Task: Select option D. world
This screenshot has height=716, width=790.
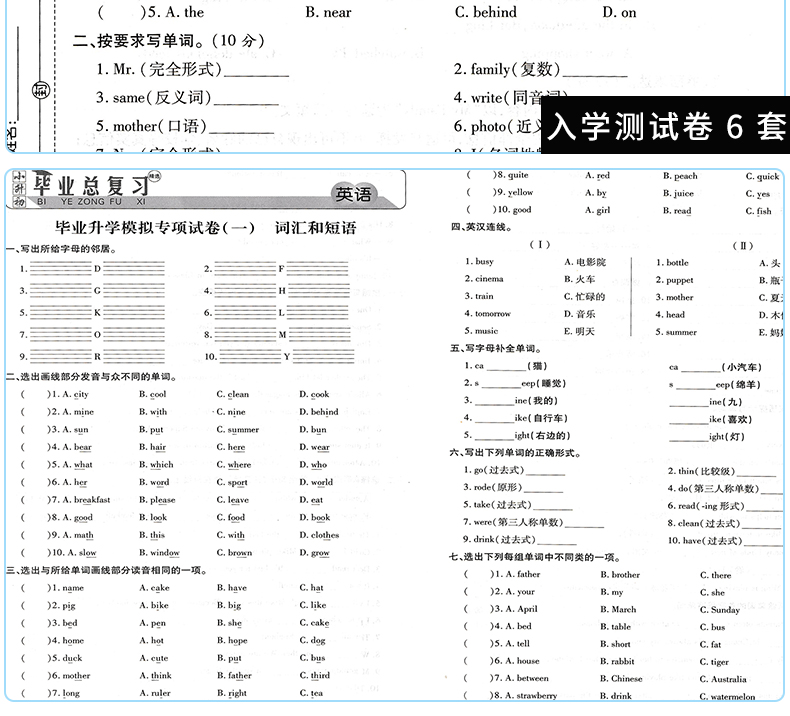Action: (x=316, y=483)
